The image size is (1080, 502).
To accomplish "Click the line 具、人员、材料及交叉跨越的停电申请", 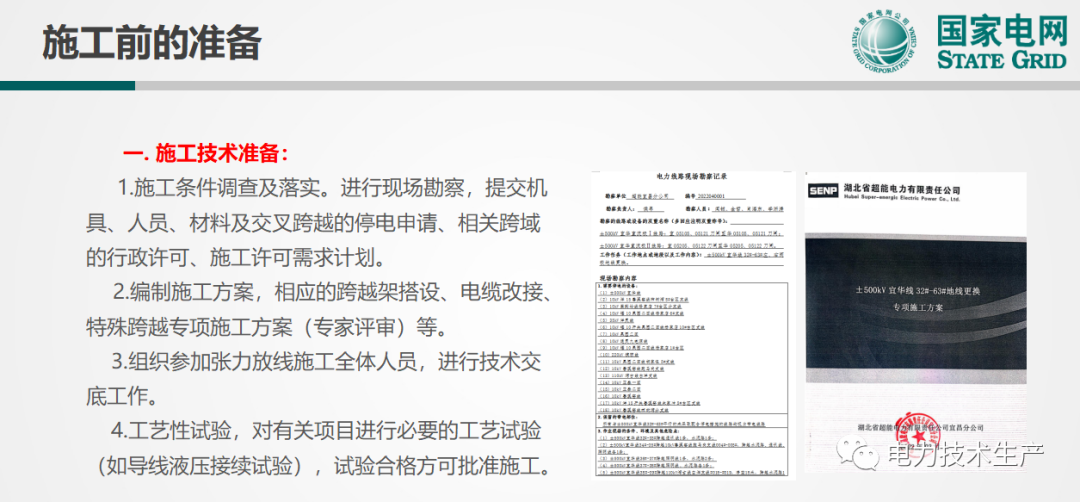I will (313, 222).
